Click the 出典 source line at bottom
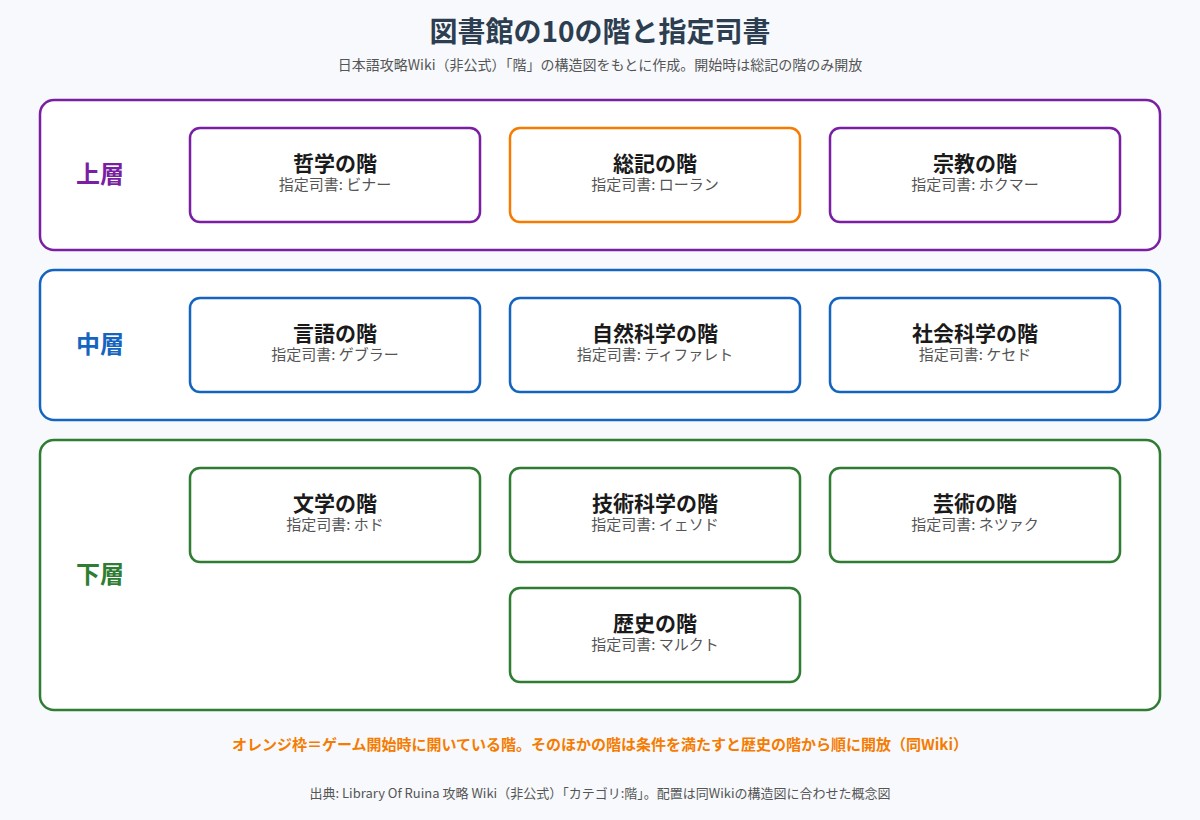 pyautogui.click(x=600, y=794)
